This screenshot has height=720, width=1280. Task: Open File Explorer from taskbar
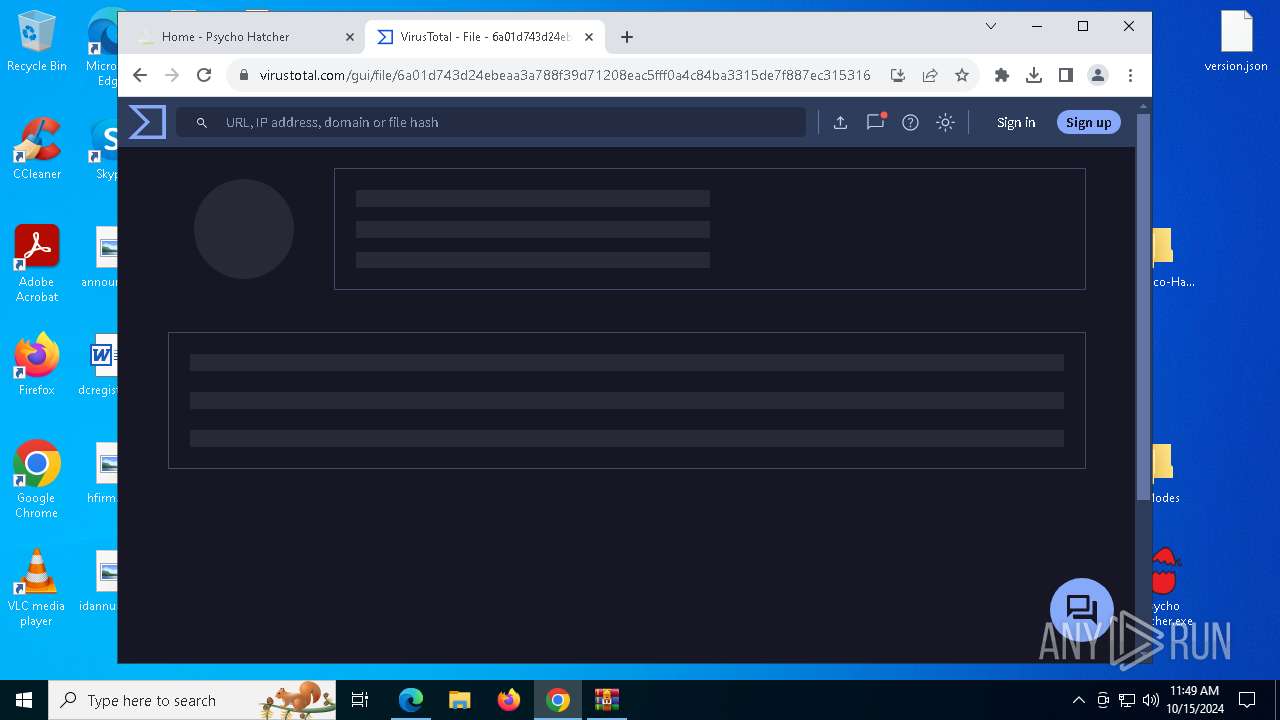(459, 700)
